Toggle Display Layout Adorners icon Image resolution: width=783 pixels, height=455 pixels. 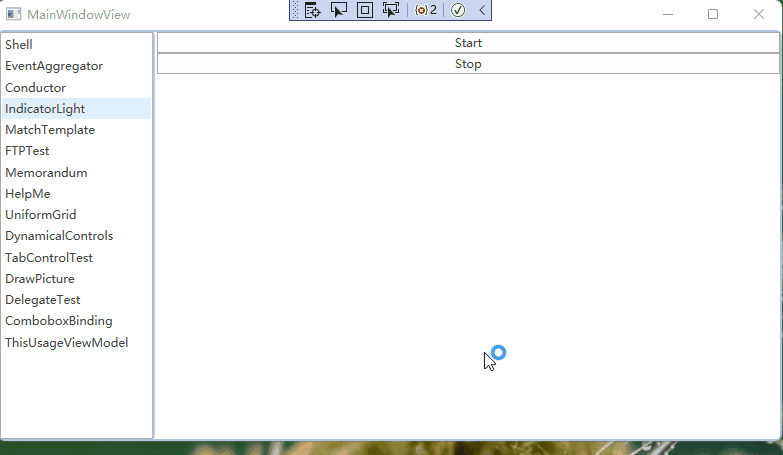click(365, 10)
